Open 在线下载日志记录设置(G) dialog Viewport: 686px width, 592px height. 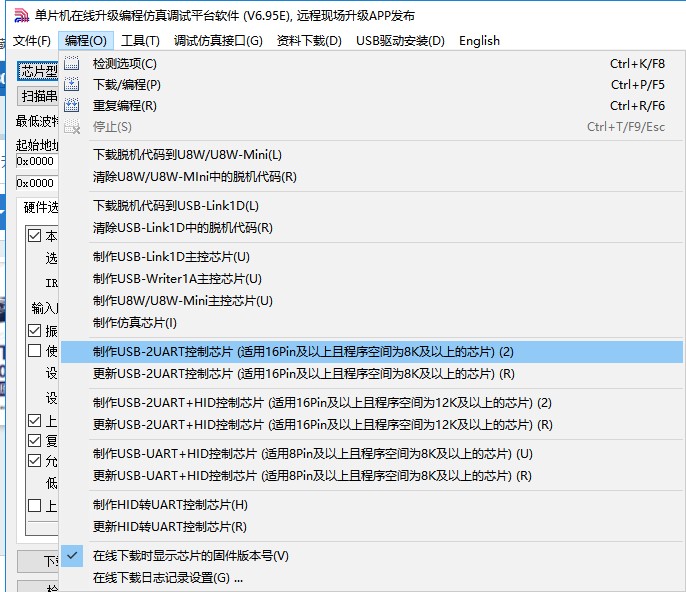coord(372,578)
